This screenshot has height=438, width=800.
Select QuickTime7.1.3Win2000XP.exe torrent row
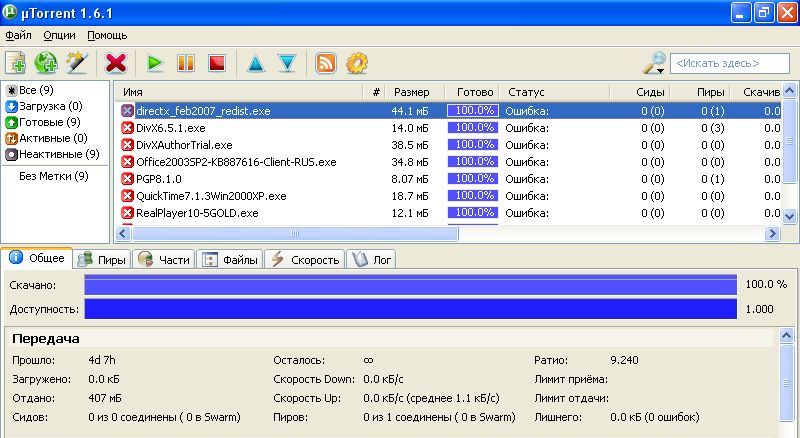click(x=448, y=196)
